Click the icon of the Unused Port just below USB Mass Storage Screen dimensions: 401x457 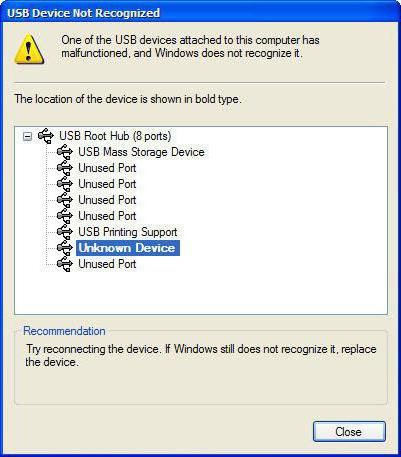pyautogui.click(x=64, y=168)
